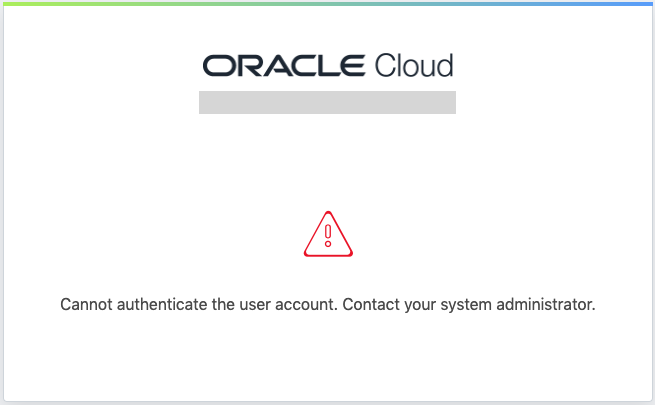Click the red warning triangle icon
This screenshot has width=655, height=405.
(x=328, y=234)
